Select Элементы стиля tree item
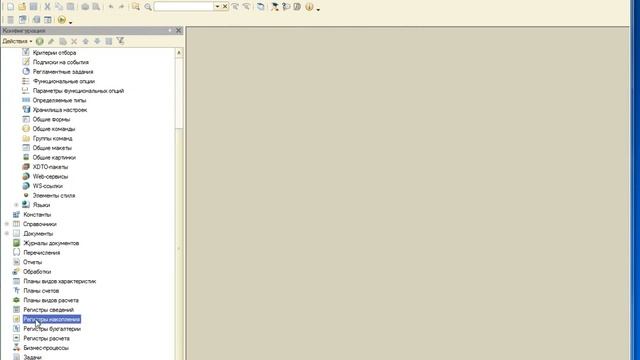The height and width of the screenshot is (360, 640). point(54,196)
